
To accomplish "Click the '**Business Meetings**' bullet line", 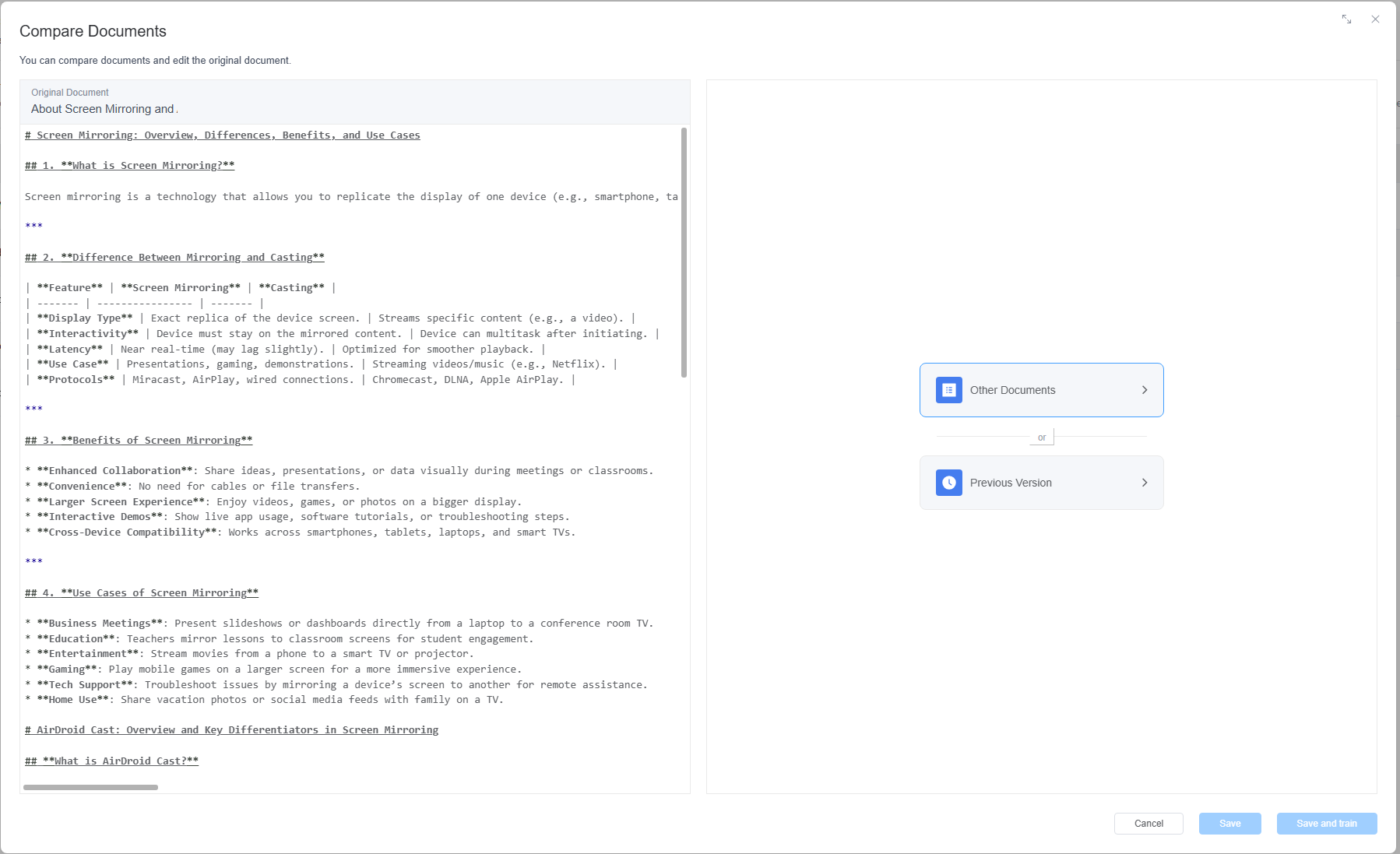I will (339, 624).
